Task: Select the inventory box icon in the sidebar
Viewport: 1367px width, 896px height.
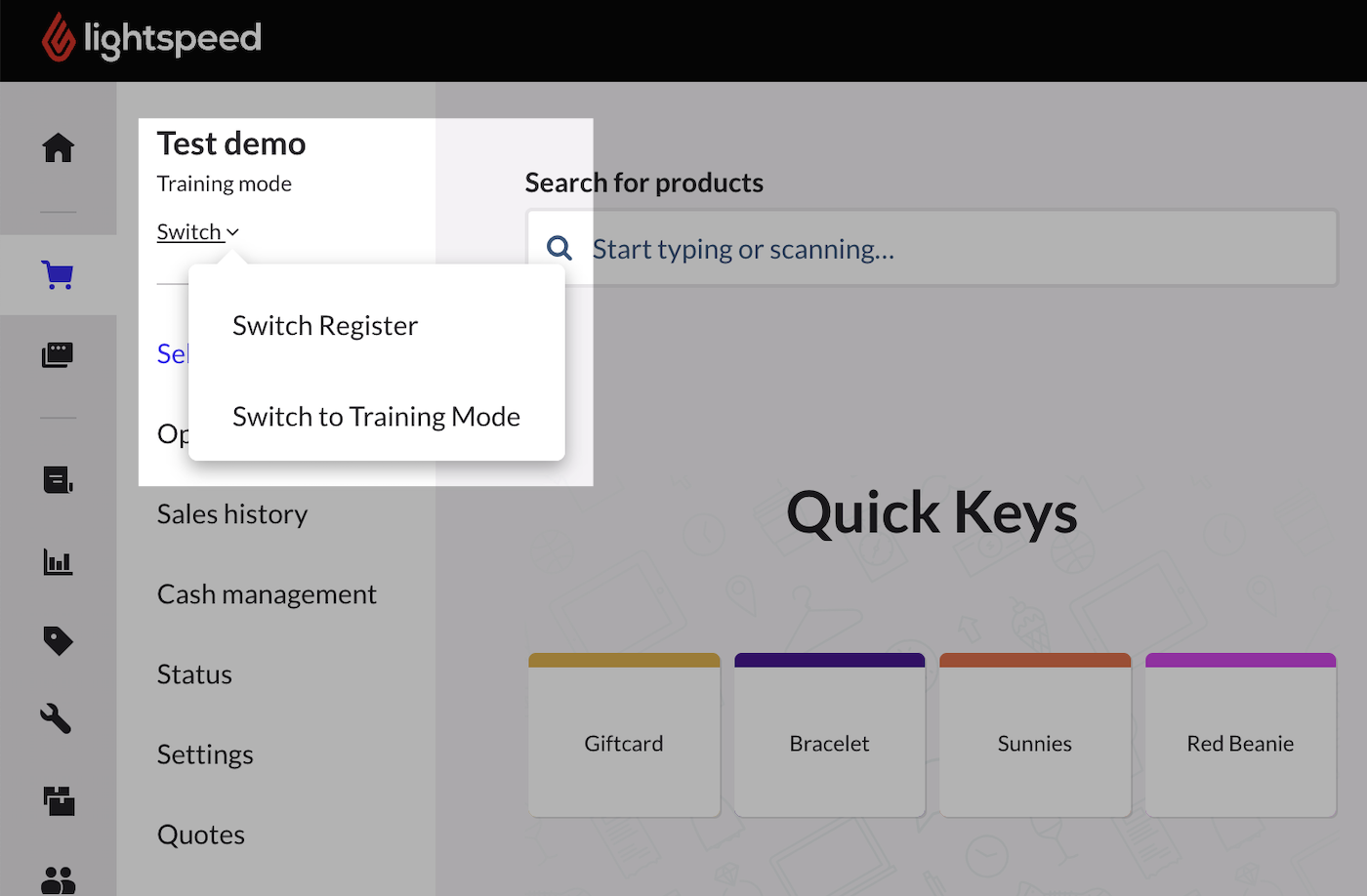Action: tap(58, 801)
